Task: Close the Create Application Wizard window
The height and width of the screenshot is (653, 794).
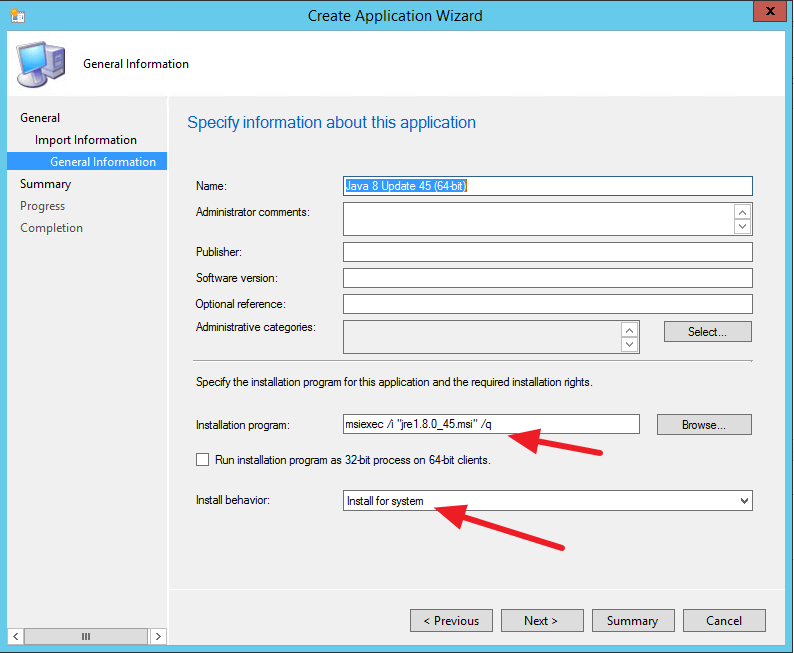Action: [770, 11]
